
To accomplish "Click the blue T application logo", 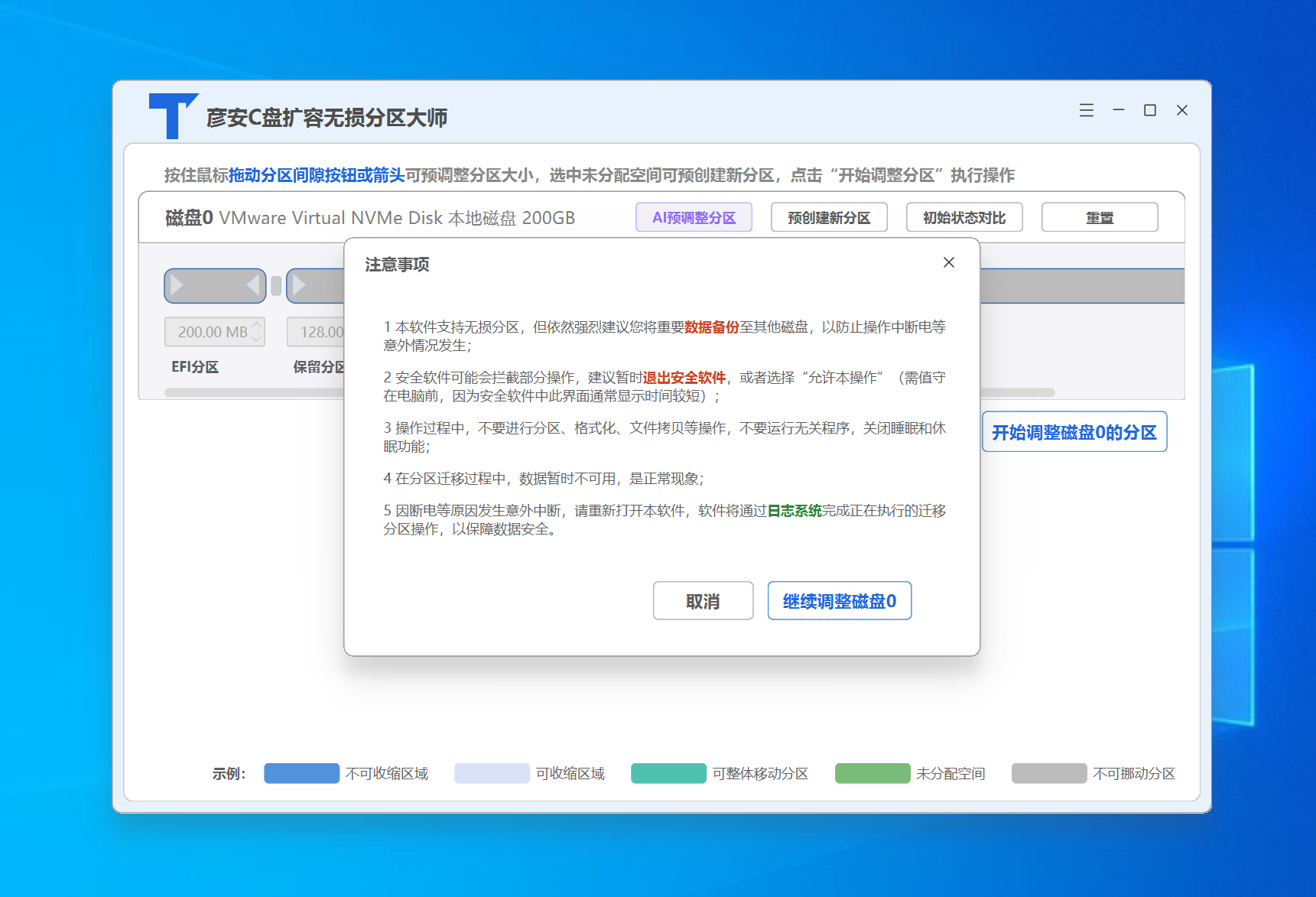I will pyautogui.click(x=172, y=116).
